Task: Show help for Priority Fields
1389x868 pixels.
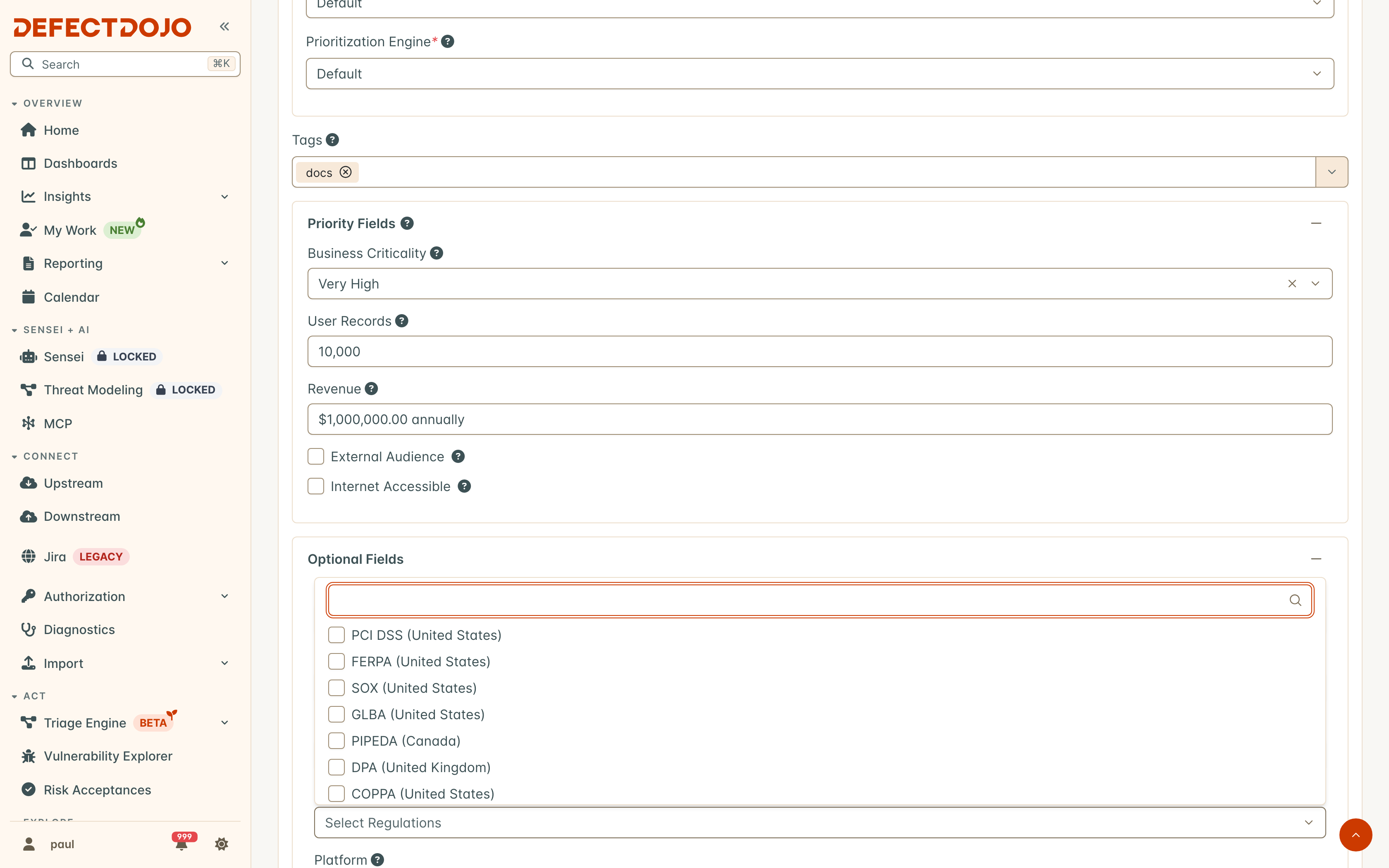Action: click(407, 223)
